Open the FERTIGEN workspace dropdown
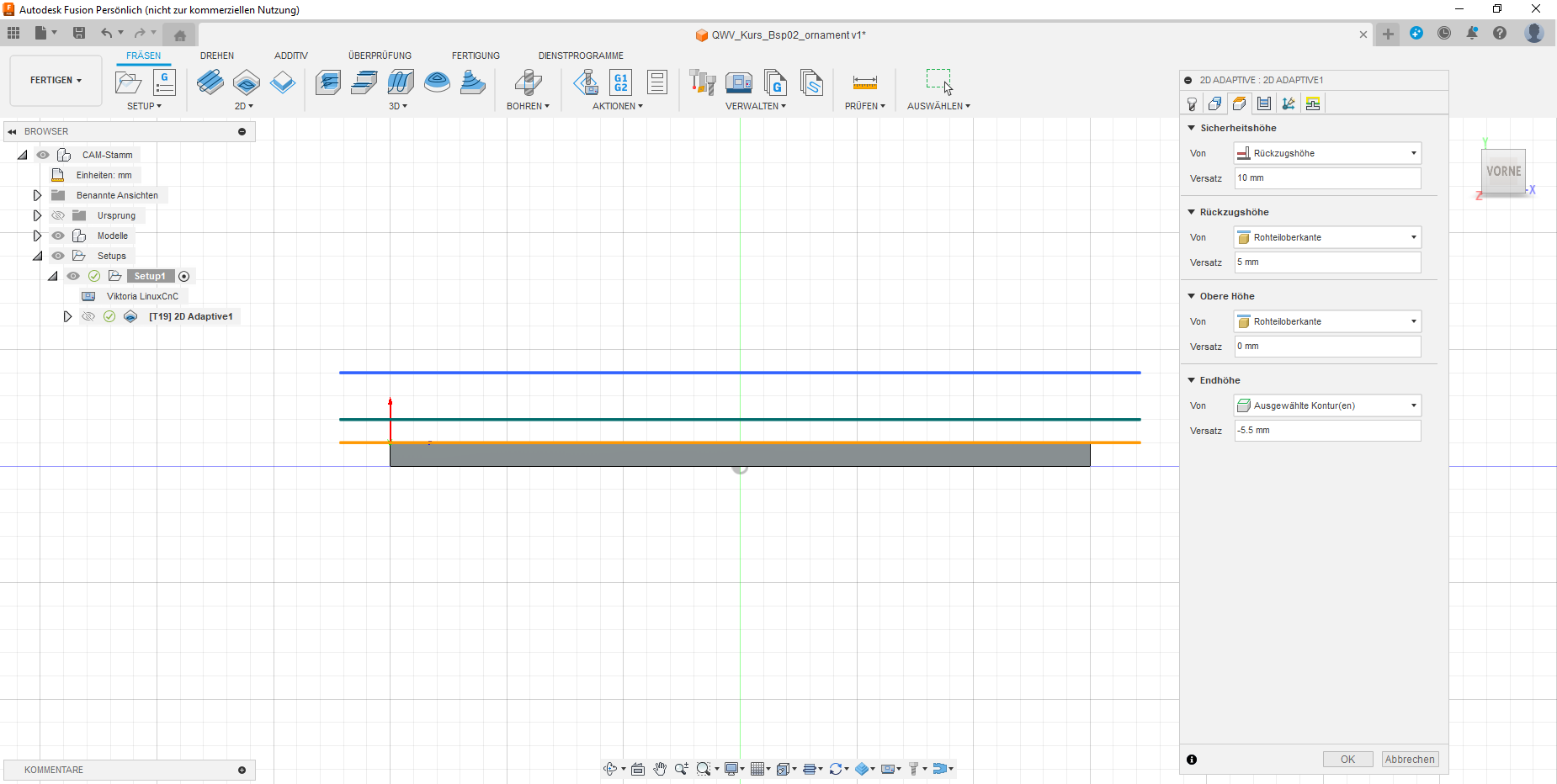This screenshot has height=784, width=1557. (x=56, y=81)
